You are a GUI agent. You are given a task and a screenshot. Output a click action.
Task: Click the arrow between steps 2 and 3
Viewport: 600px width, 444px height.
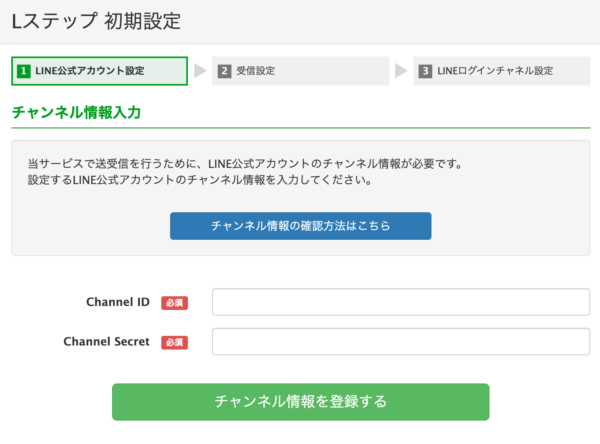point(401,72)
